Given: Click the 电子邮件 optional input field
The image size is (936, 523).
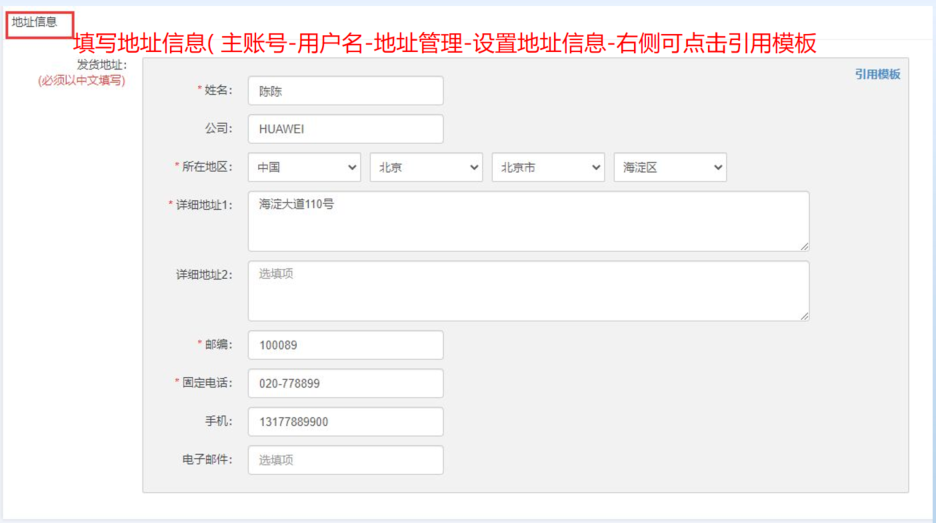Looking at the screenshot, I should coord(346,460).
